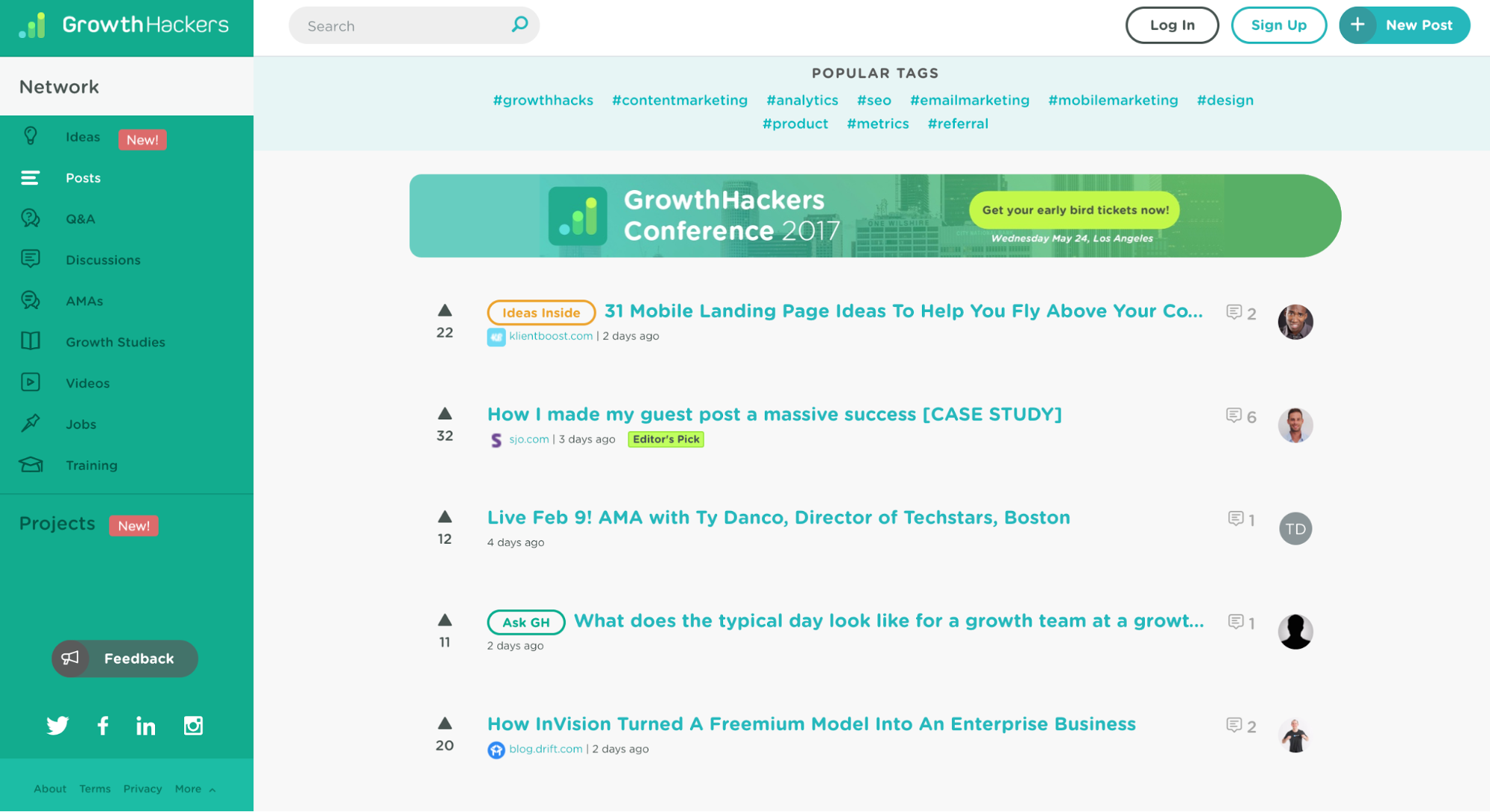Click the Jobs pin icon

coord(31,423)
